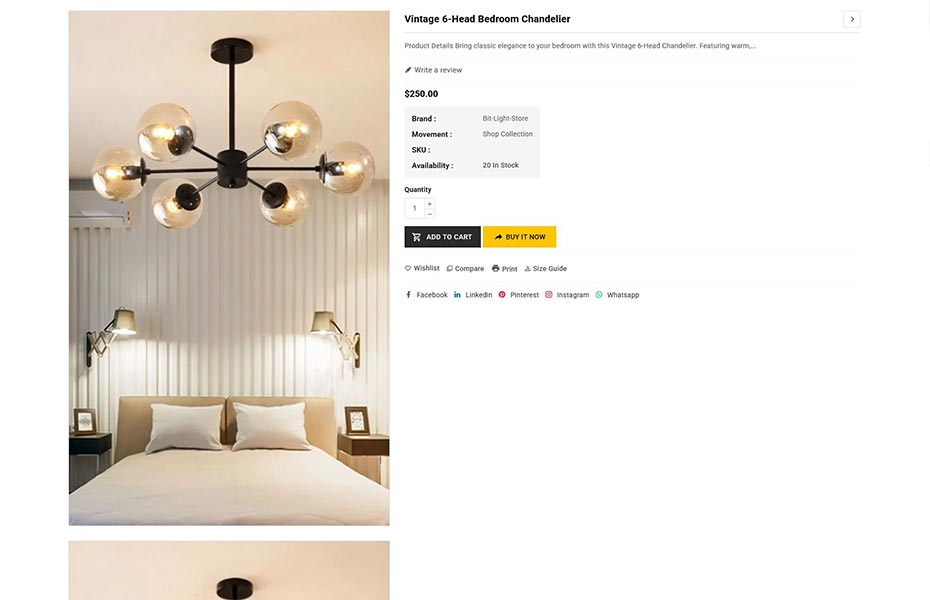The height and width of the screenshot is (600, 930).
Task: Share via the Whatsapp icon
Action: (x=599, y=295)
